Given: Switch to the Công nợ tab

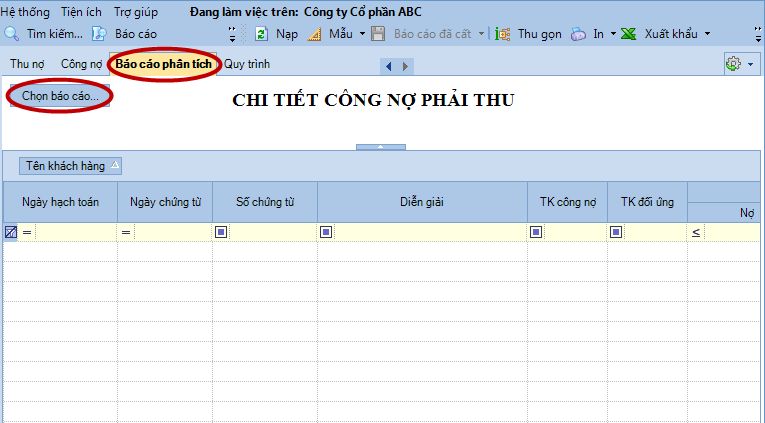Looking at the screenshot, I should click(x=81, y=64).
